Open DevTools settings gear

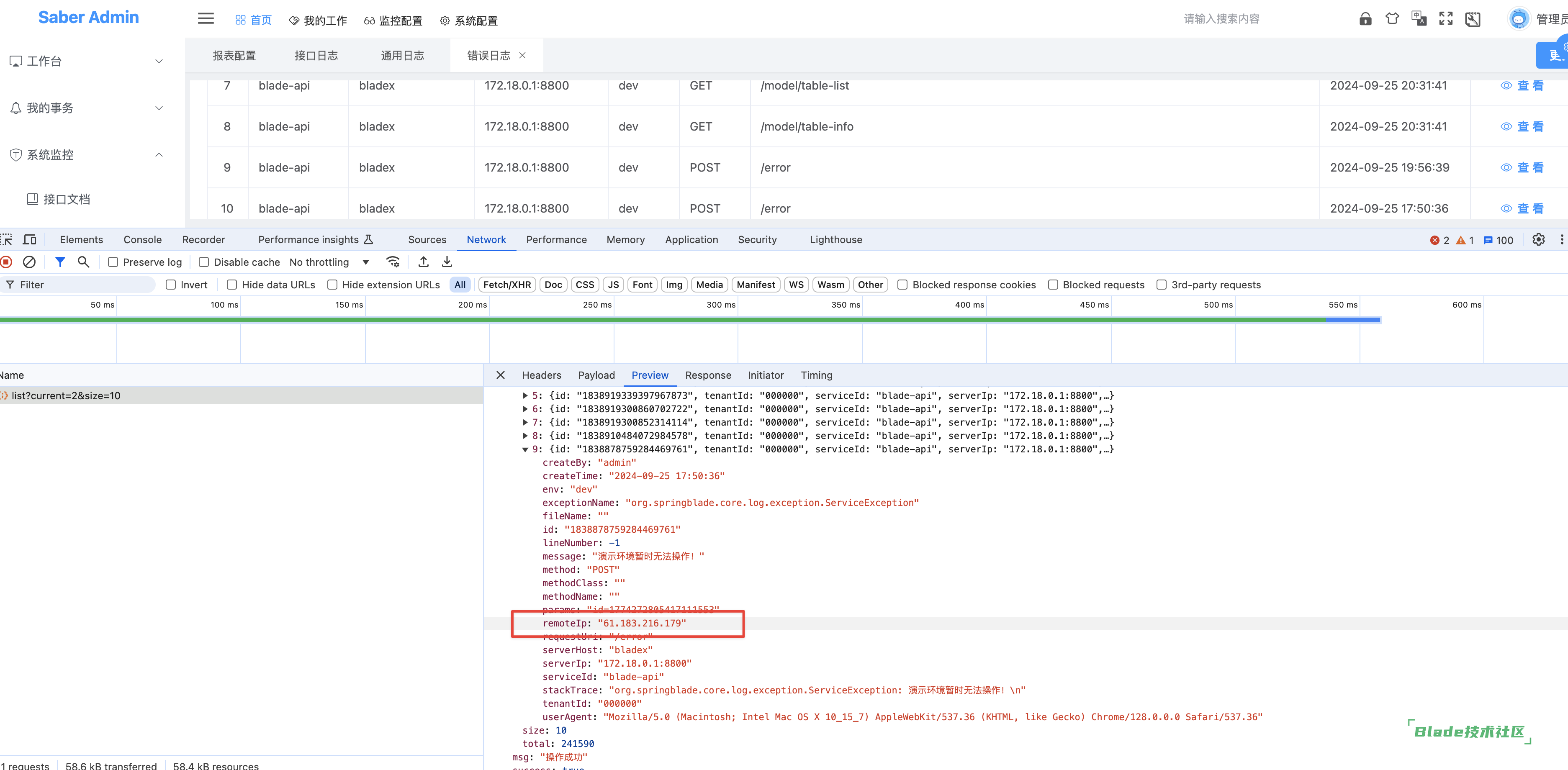pyautogui.click(x=1538, y=240)
